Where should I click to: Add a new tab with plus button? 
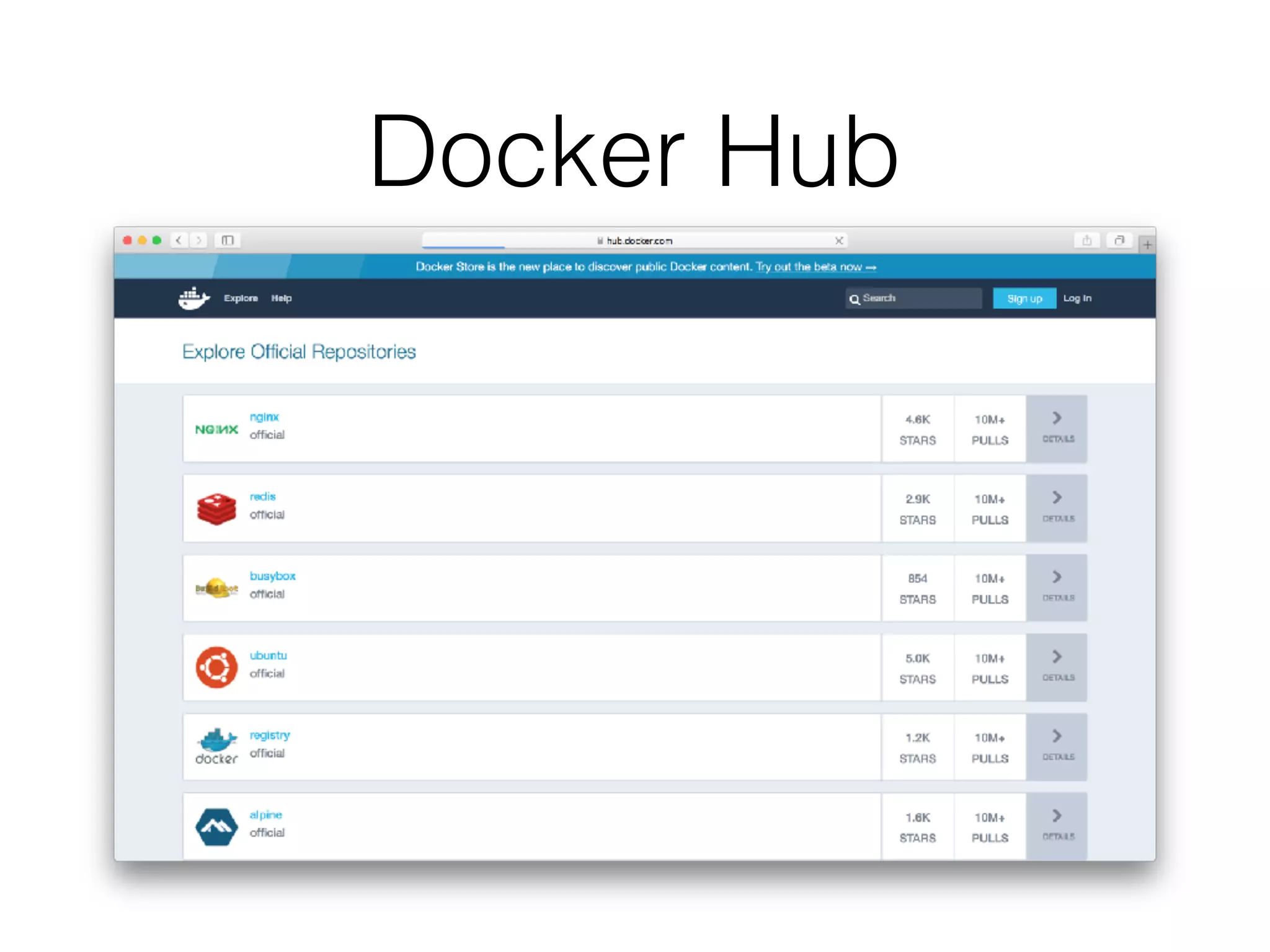pyautogui.click(x=1147, y=245)
